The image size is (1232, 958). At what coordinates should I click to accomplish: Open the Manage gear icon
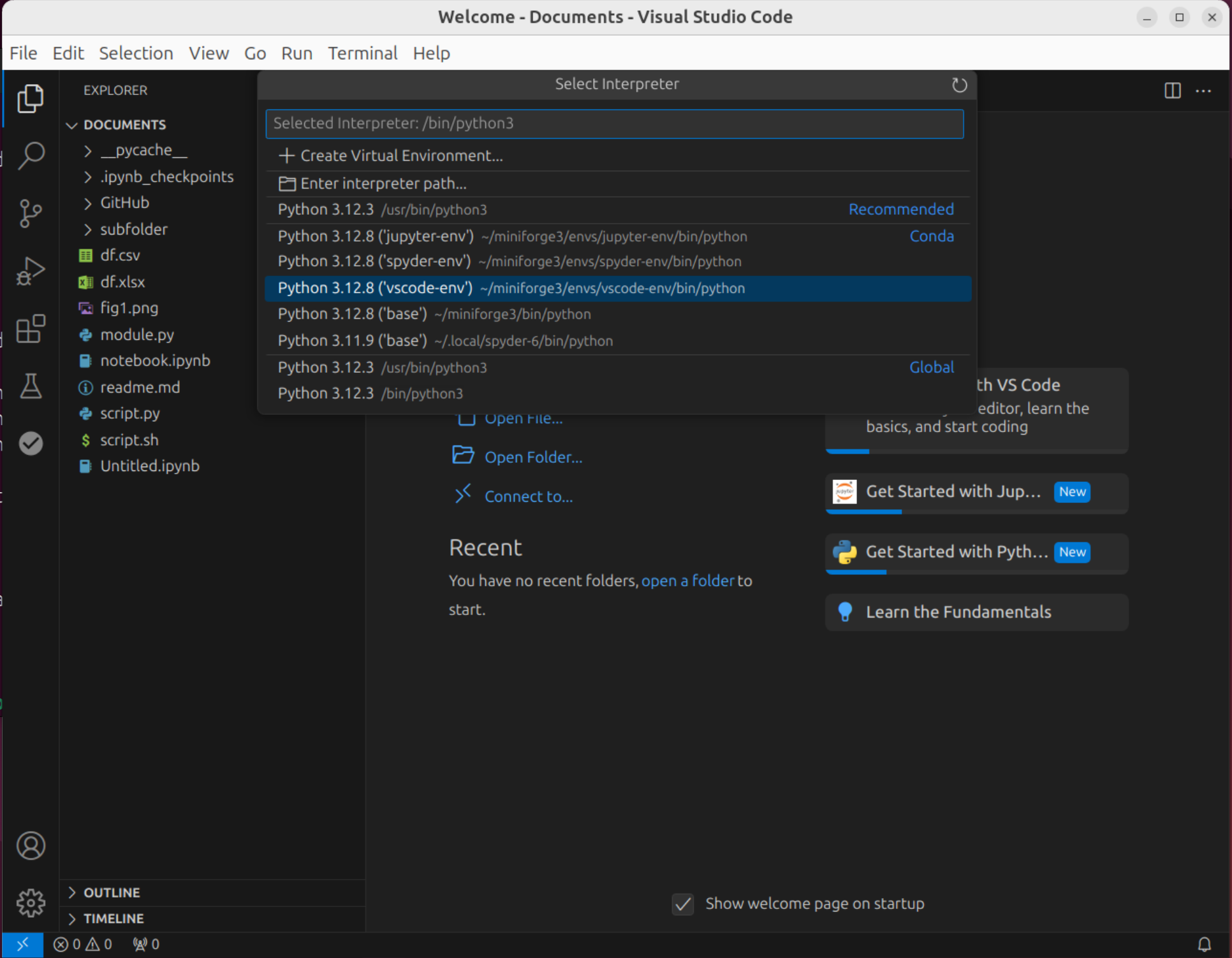pos(31,903)
